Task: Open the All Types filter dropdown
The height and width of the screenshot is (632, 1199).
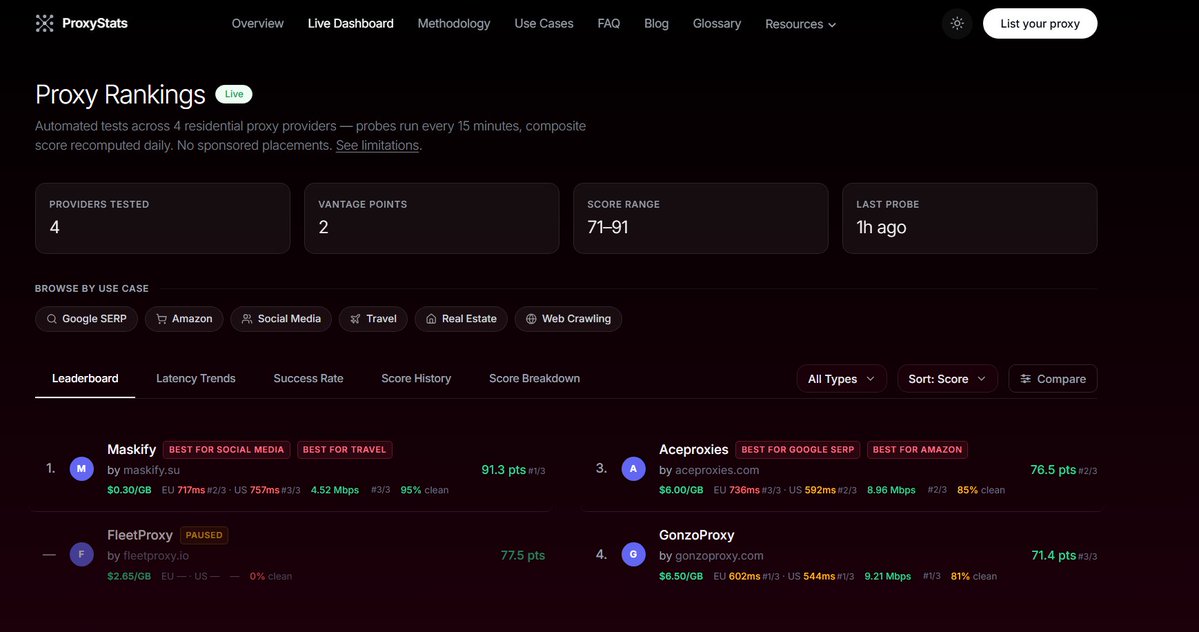Action: [841, 379]
